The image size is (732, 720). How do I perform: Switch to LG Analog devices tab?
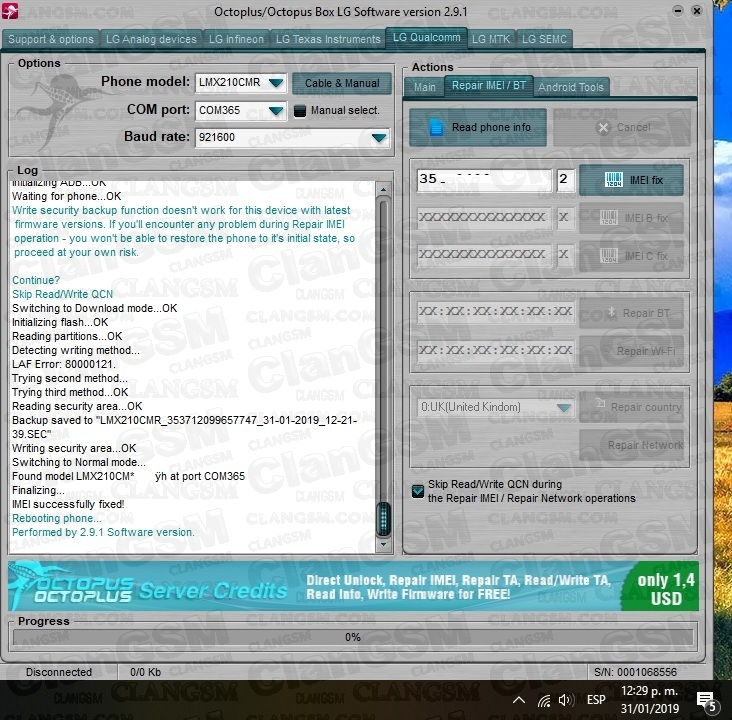[x=151, y=39]
